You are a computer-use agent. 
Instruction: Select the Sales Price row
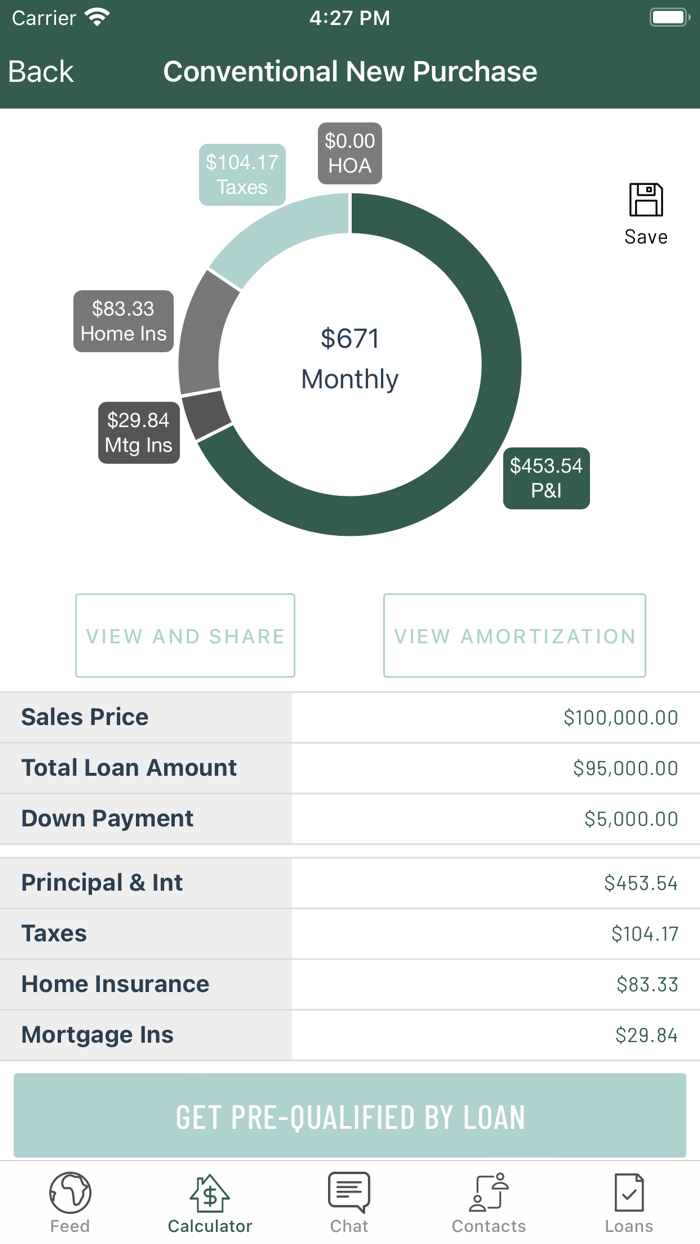coord(350,716)
